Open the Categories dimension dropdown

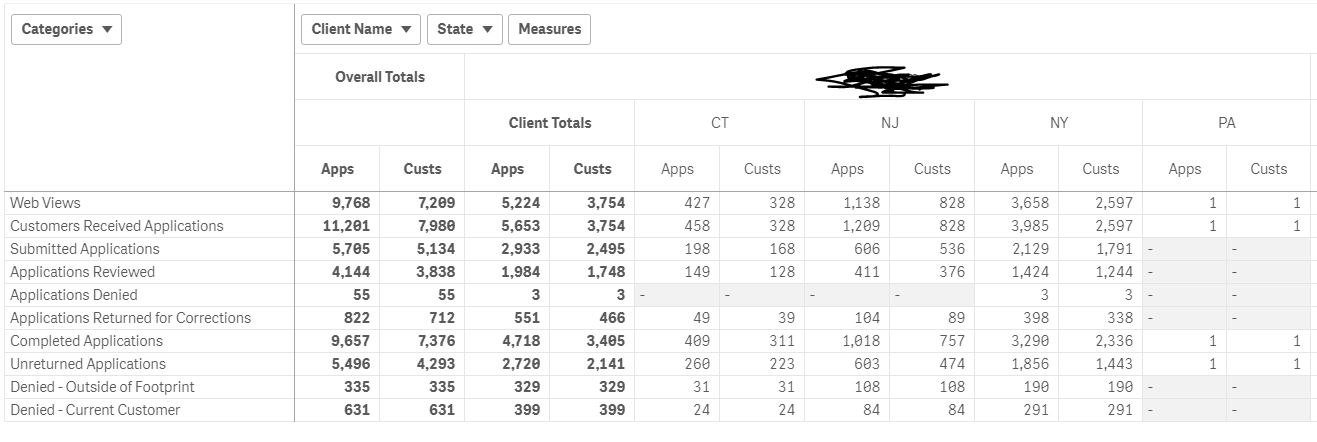66,29
